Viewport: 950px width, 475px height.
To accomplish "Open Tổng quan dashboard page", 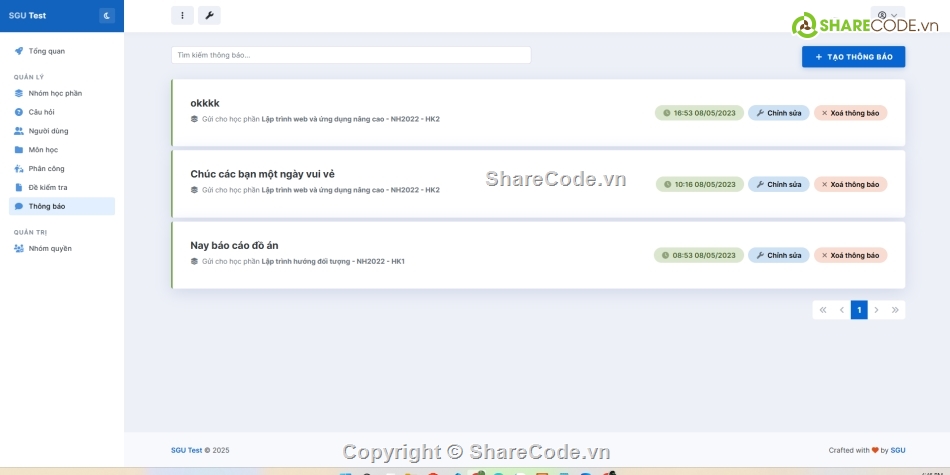I will [x=46, y=51].
